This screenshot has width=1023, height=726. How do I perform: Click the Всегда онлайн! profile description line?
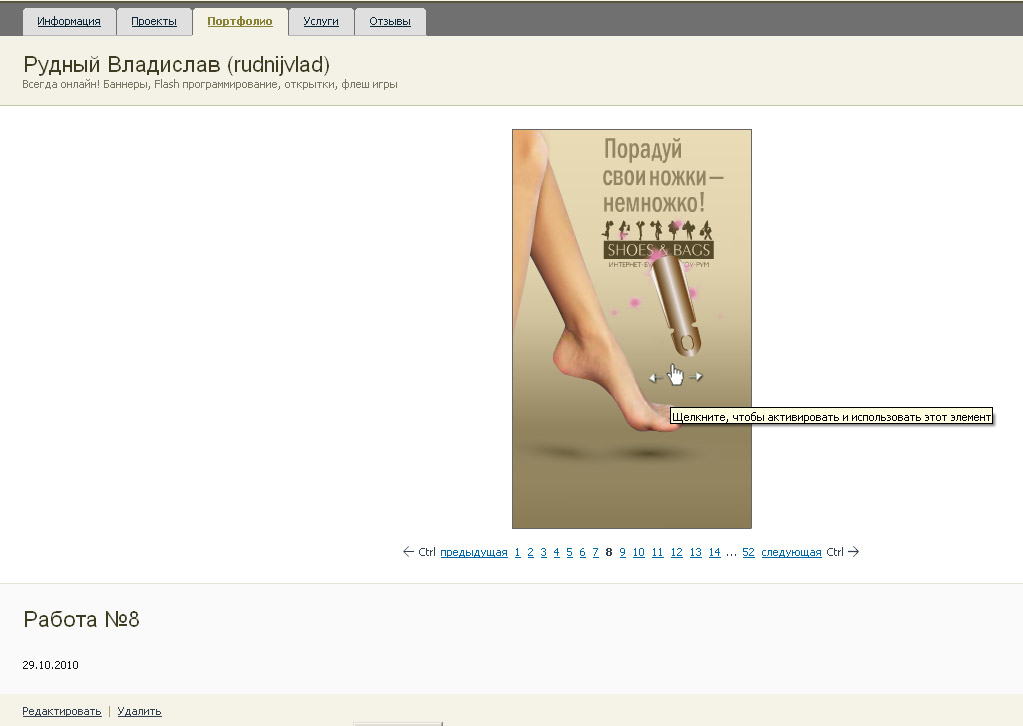tap(209, 84)
